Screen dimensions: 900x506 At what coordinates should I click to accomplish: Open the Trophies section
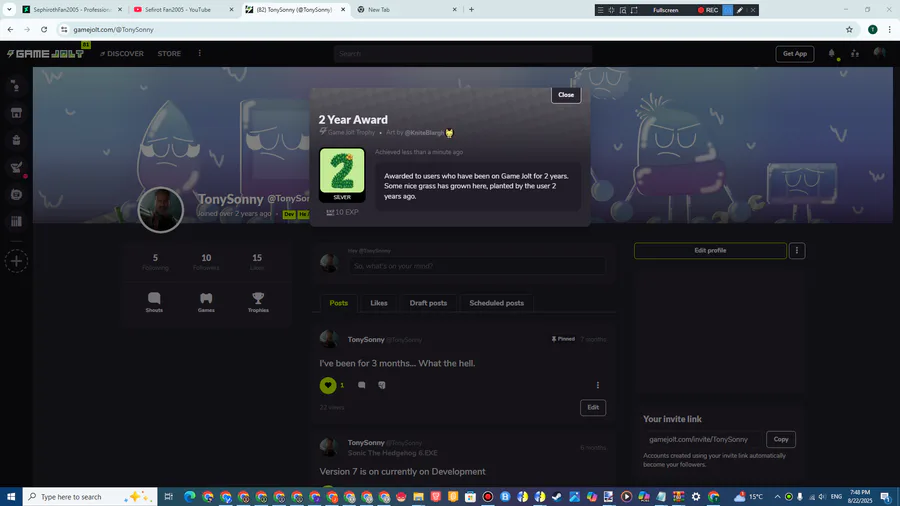pyautogui.click(x=258, y=302)
